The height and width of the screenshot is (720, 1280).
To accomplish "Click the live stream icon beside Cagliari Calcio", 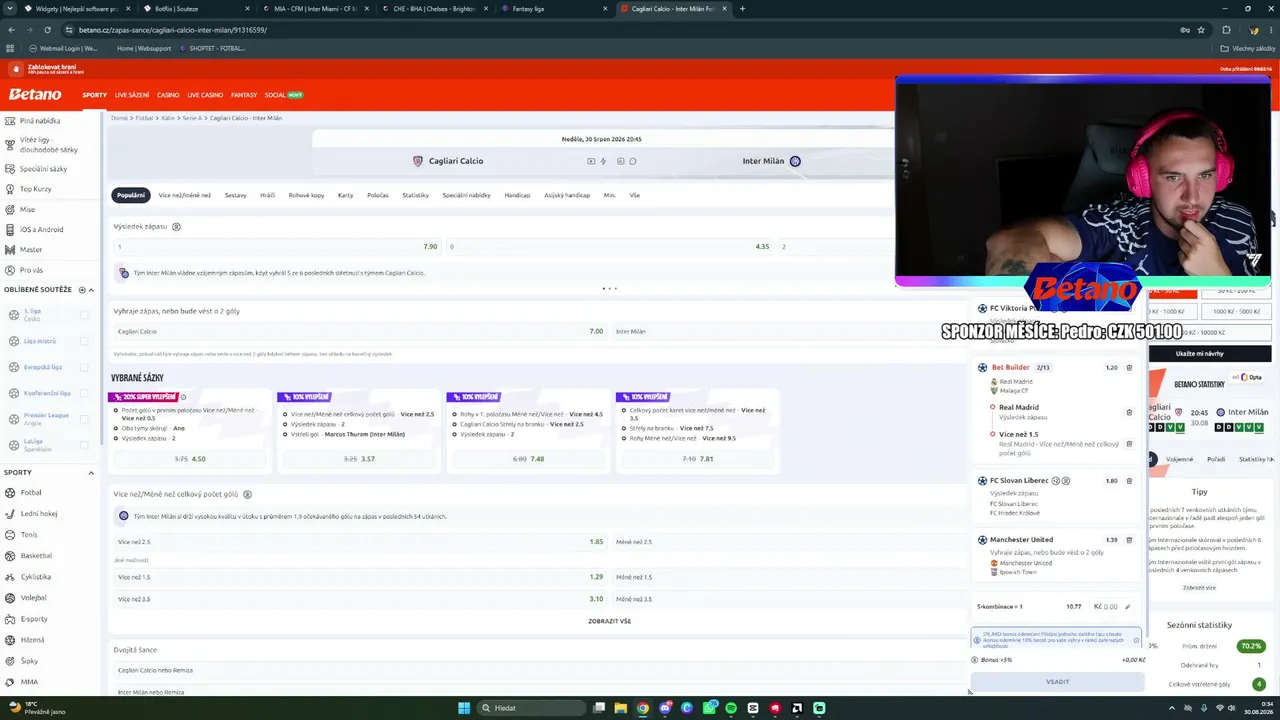I will [x=591, y=161].
